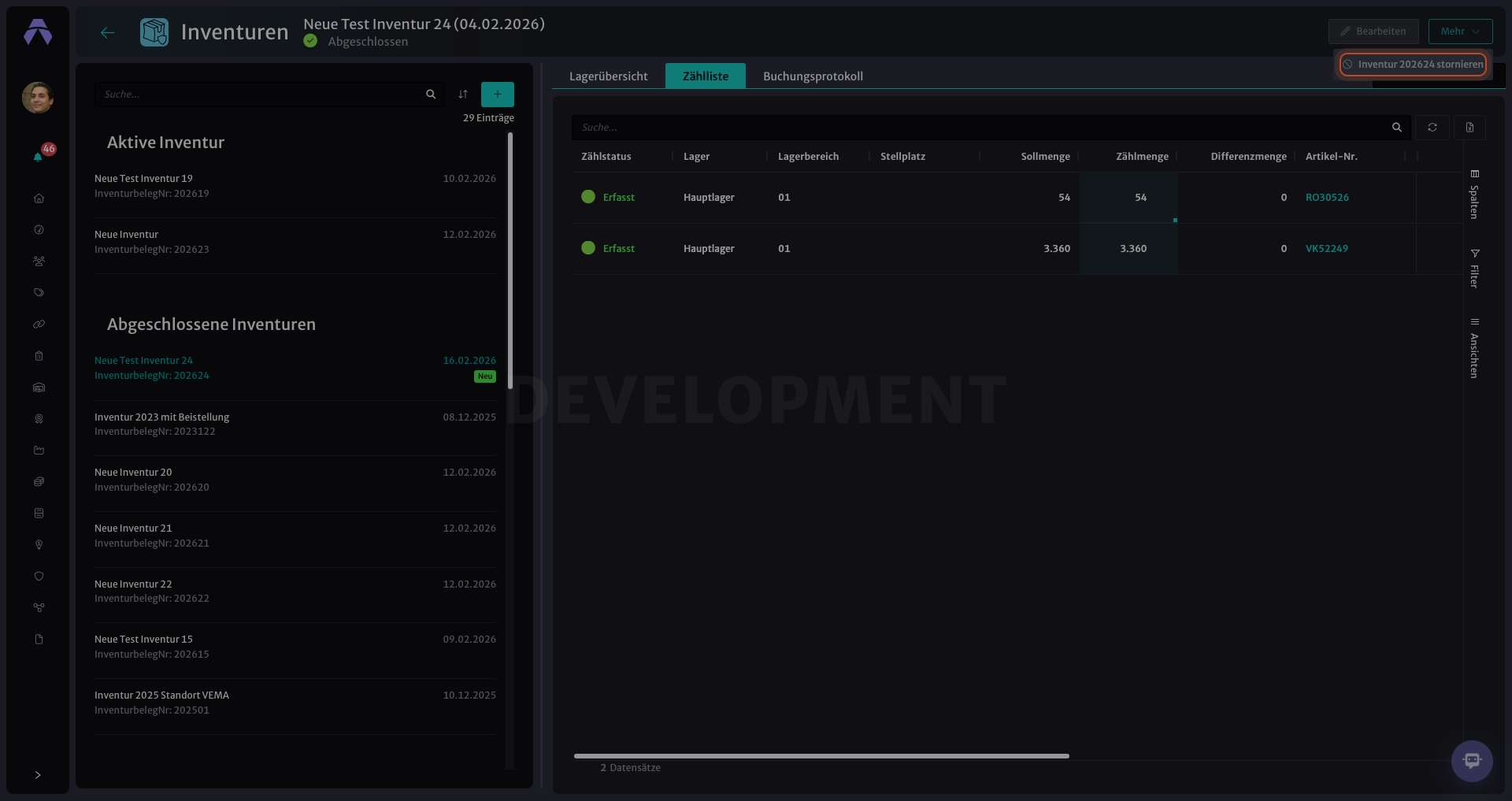Screen dimensions: 1512x801
Task: Open the Spalten side panel
Action: pos(1474,194)
